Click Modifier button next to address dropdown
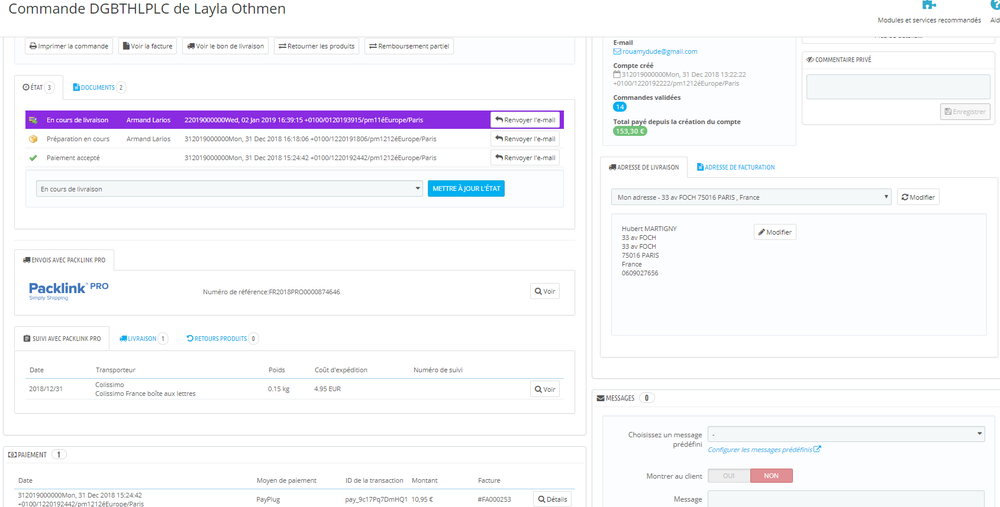 click(x=918, y=197)
